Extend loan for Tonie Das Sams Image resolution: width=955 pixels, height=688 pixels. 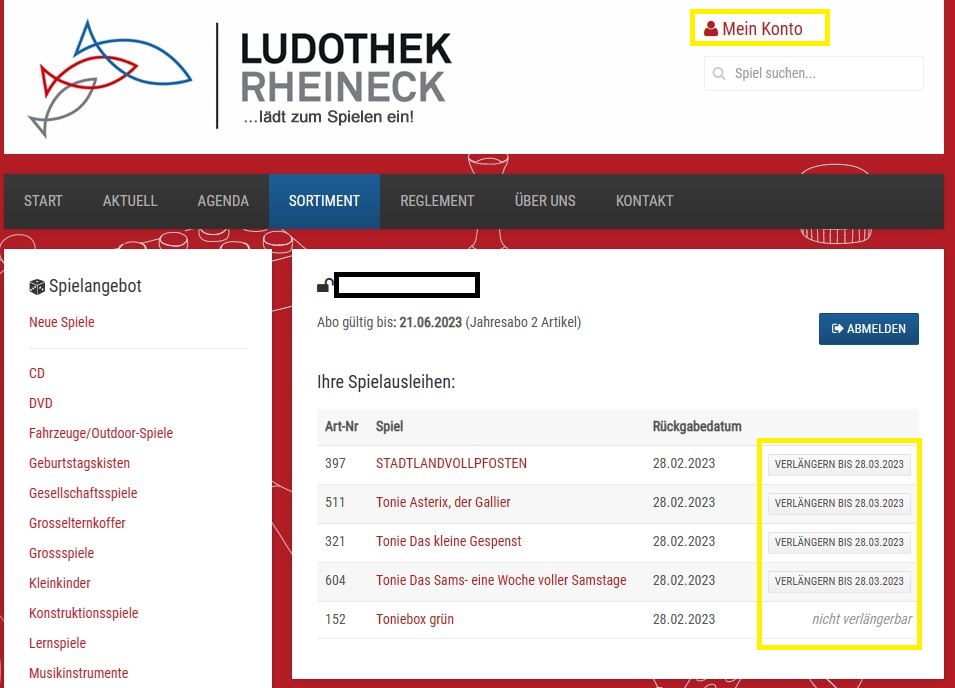(839, 581)
